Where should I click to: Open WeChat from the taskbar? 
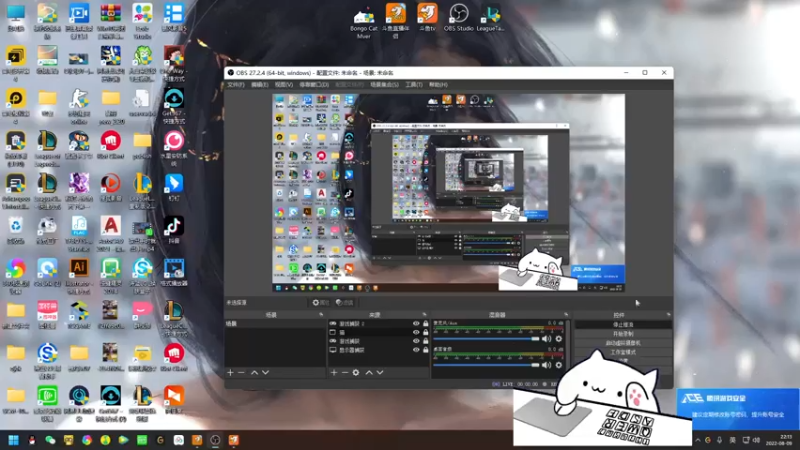(x=50, y=440)
